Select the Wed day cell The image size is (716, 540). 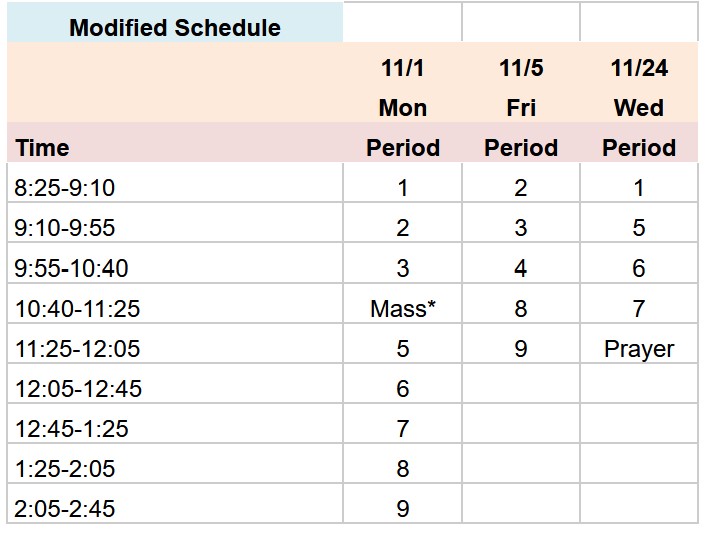tap(638, 108)
